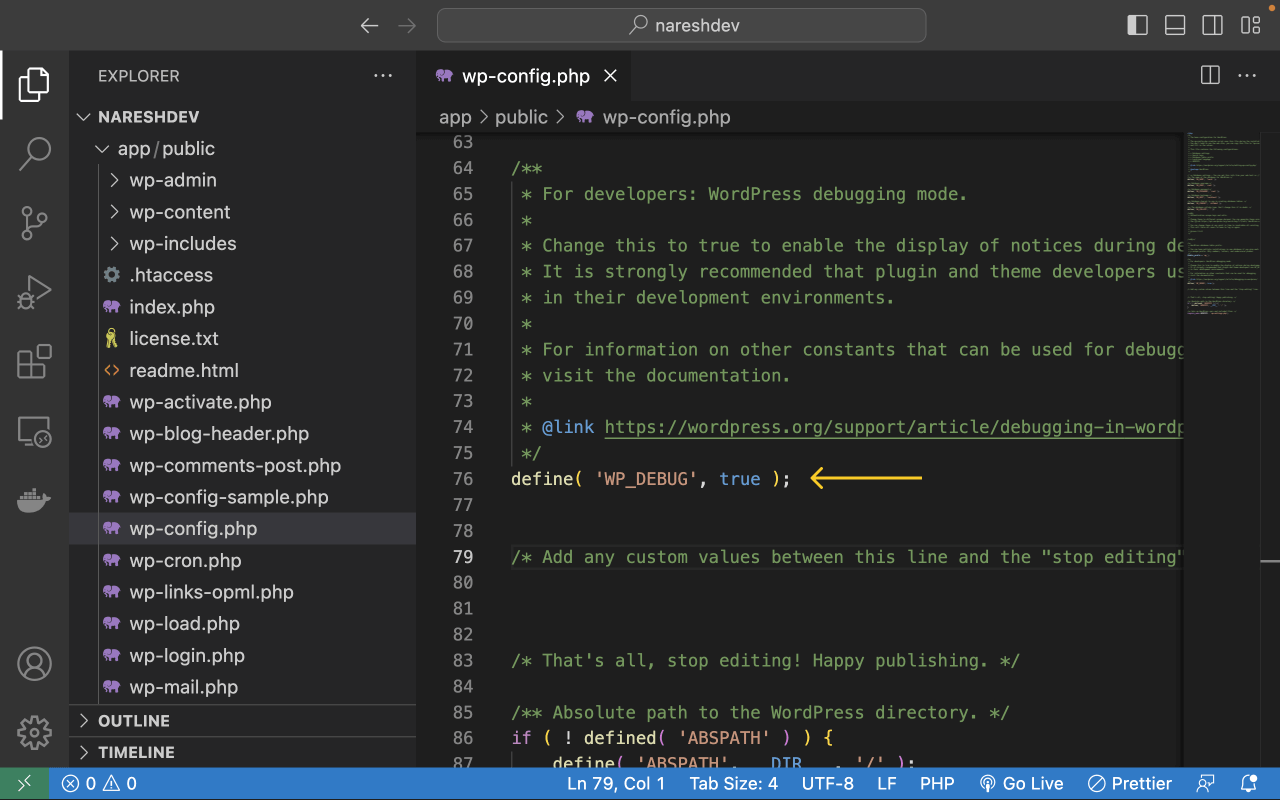Viewport: 1280px width, 800px height.
Task: Show errors and warnings in status bar
Action: point(99,784)
